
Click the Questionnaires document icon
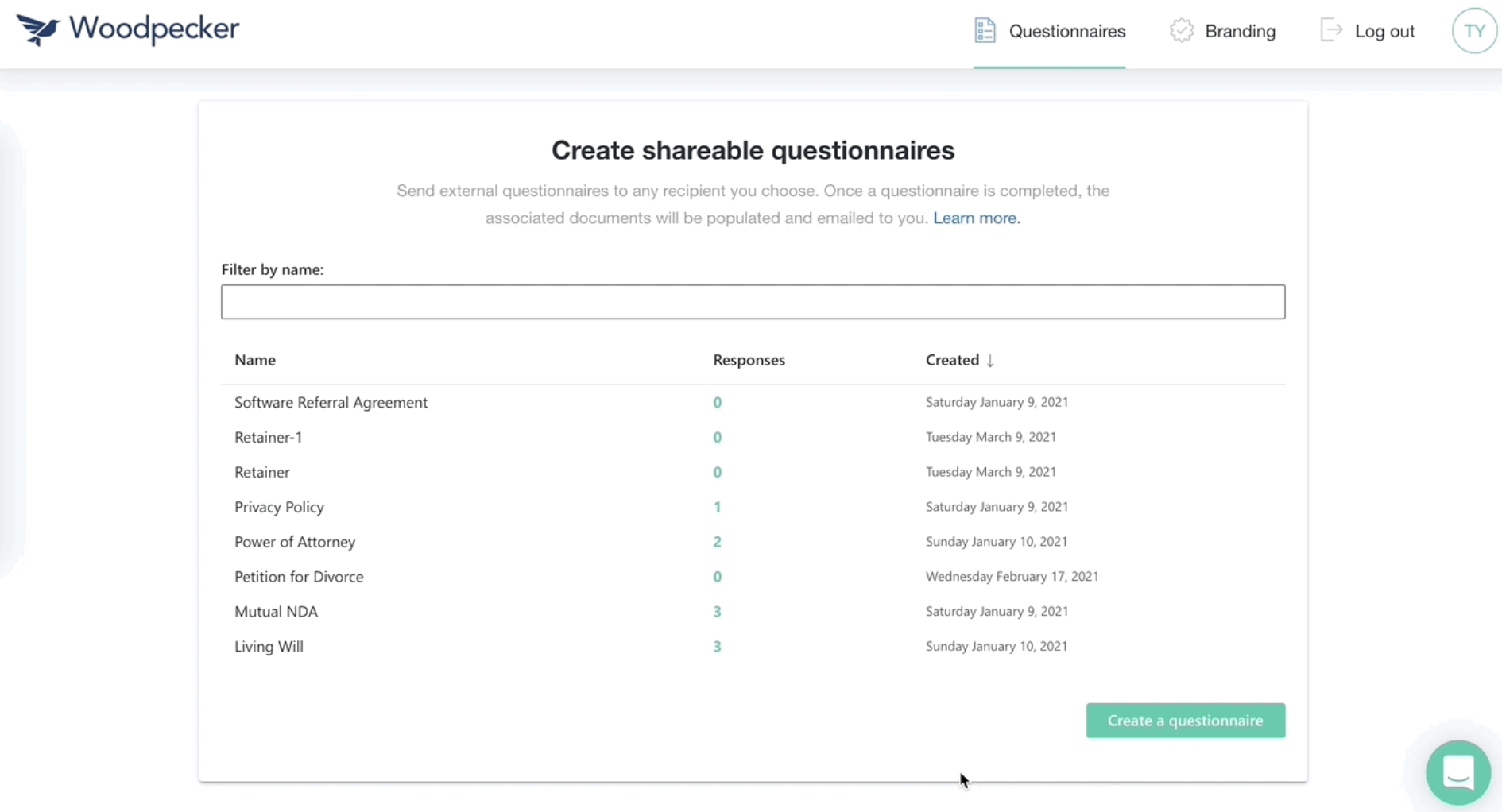coord(985,31)
